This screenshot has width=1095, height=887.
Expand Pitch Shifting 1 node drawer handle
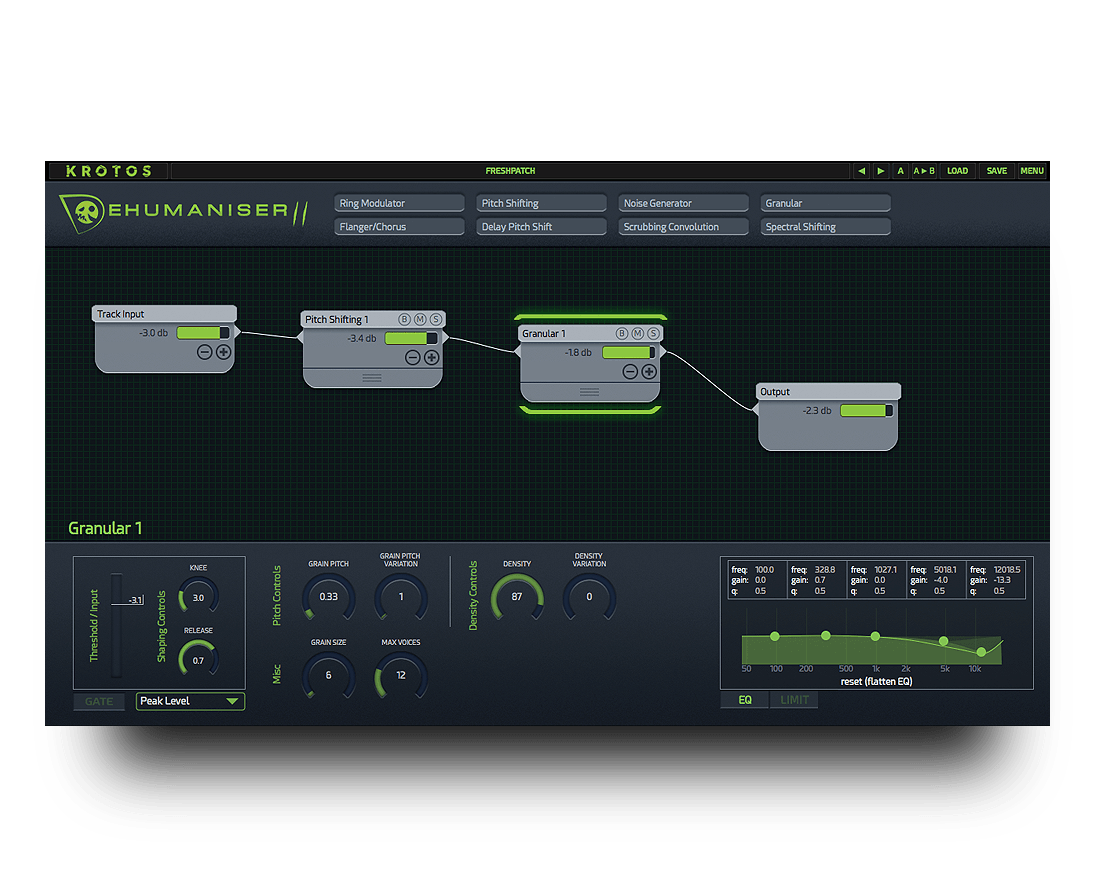pos(372,378)
